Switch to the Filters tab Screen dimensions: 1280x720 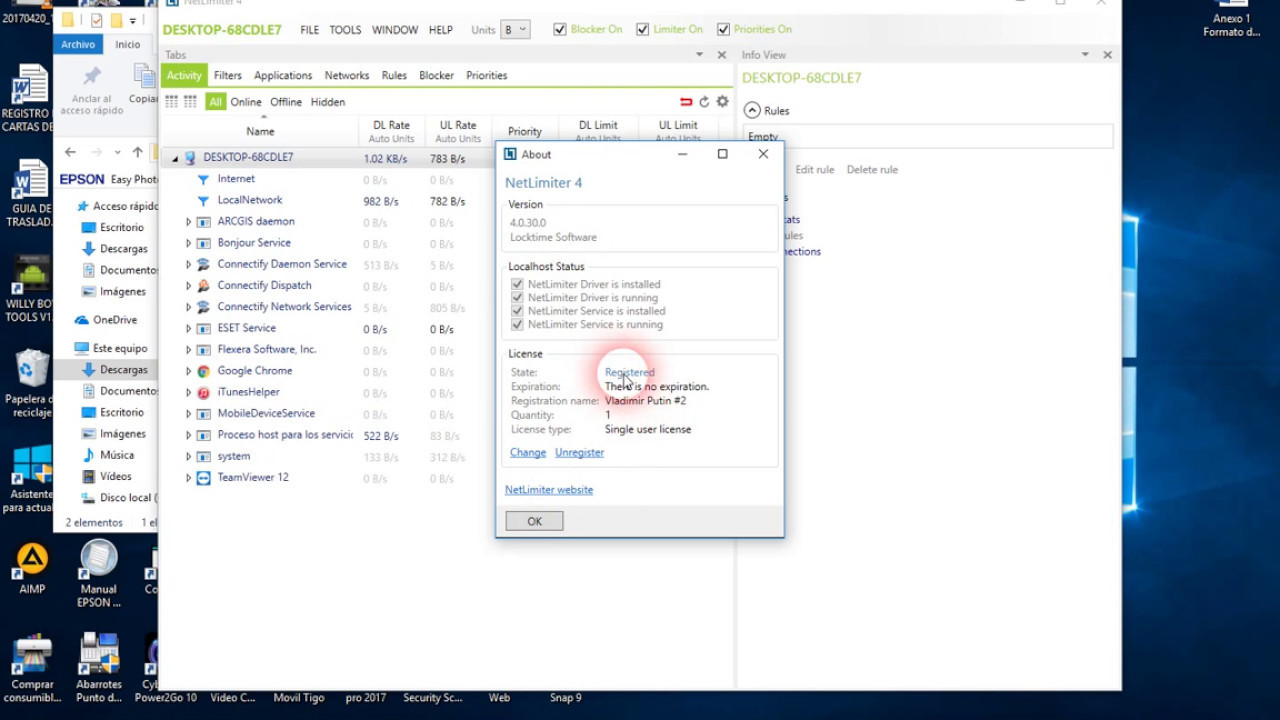228,75
